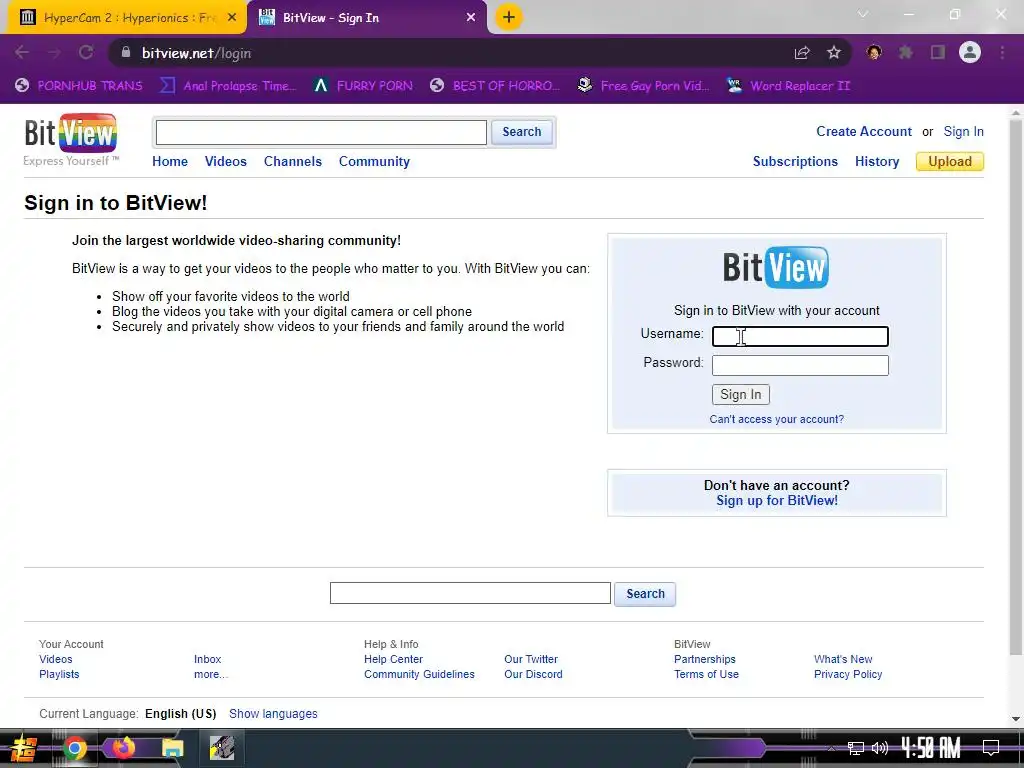Open File Explorer from the taskbar
This screenshot has width=1024, height=768.
tap(172, 748)
